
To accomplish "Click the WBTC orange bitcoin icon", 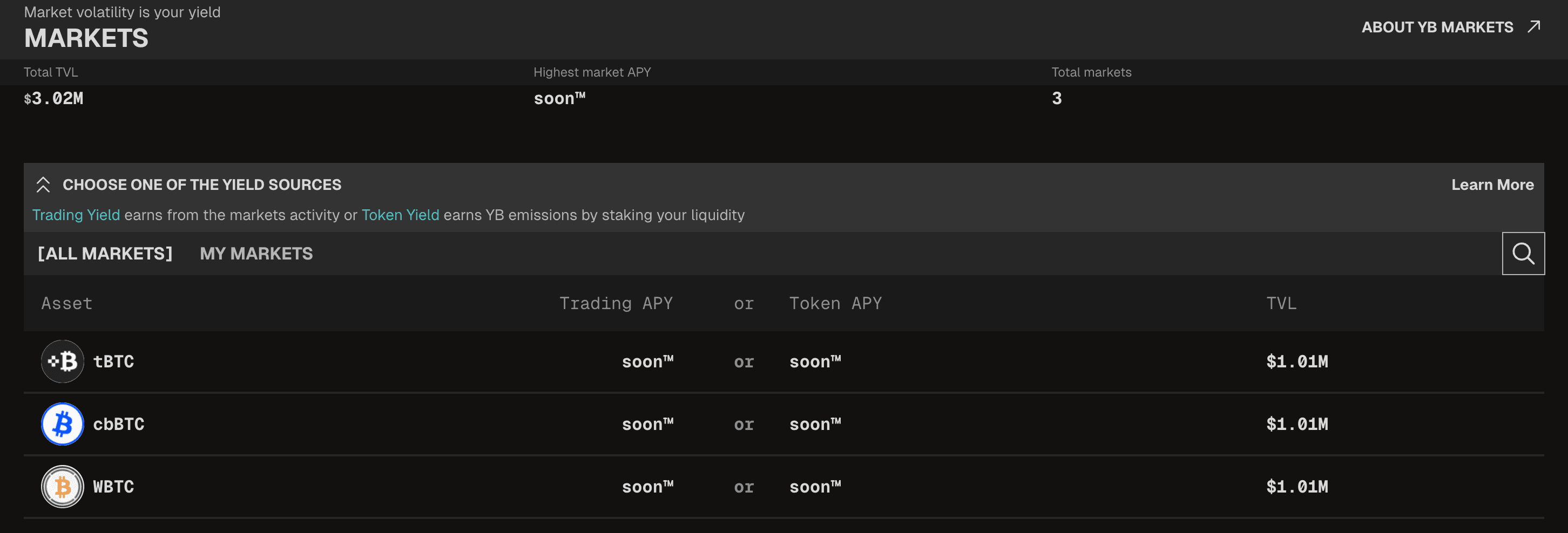I will (62, 487).
